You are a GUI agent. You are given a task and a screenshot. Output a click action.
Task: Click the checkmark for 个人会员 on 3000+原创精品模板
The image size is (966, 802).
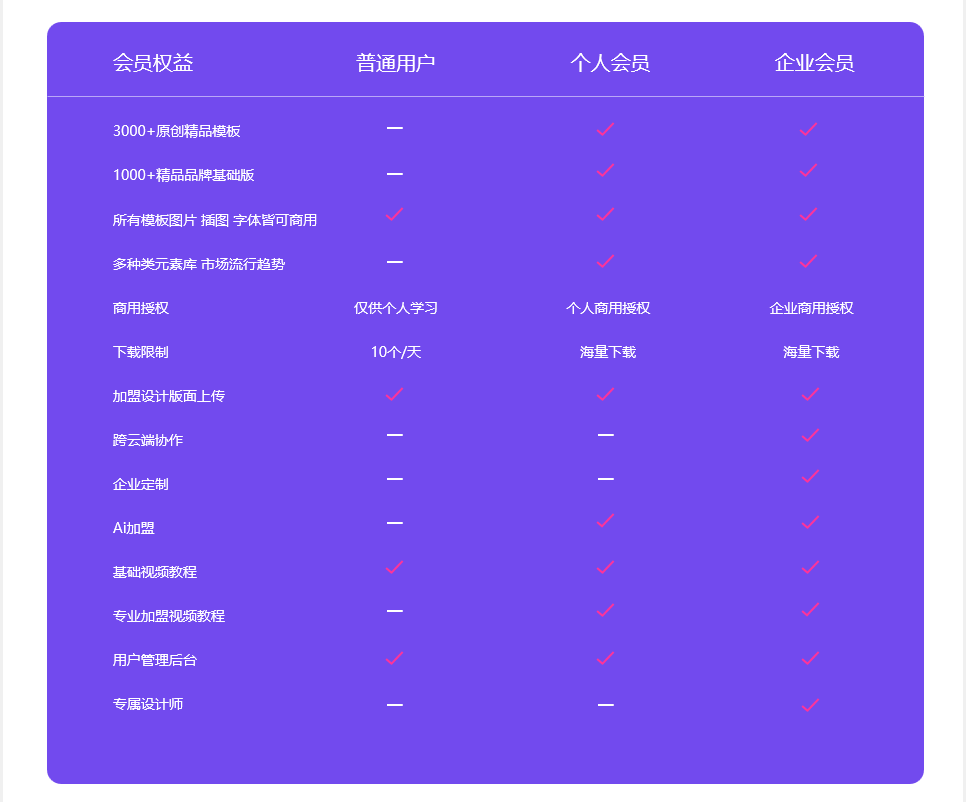pos(604,128)
